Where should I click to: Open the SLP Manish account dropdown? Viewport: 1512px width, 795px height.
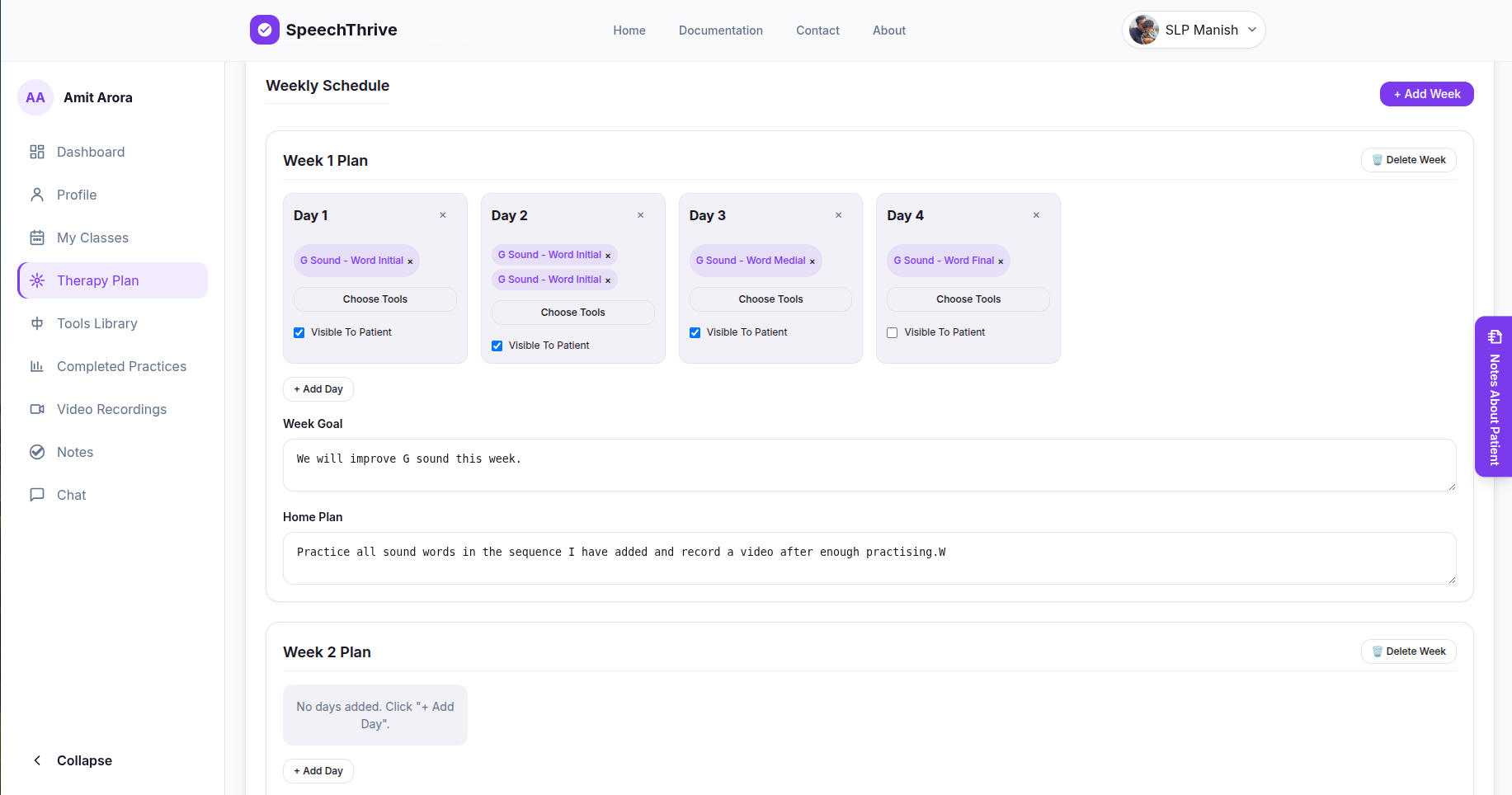[x=1194, y=30]
